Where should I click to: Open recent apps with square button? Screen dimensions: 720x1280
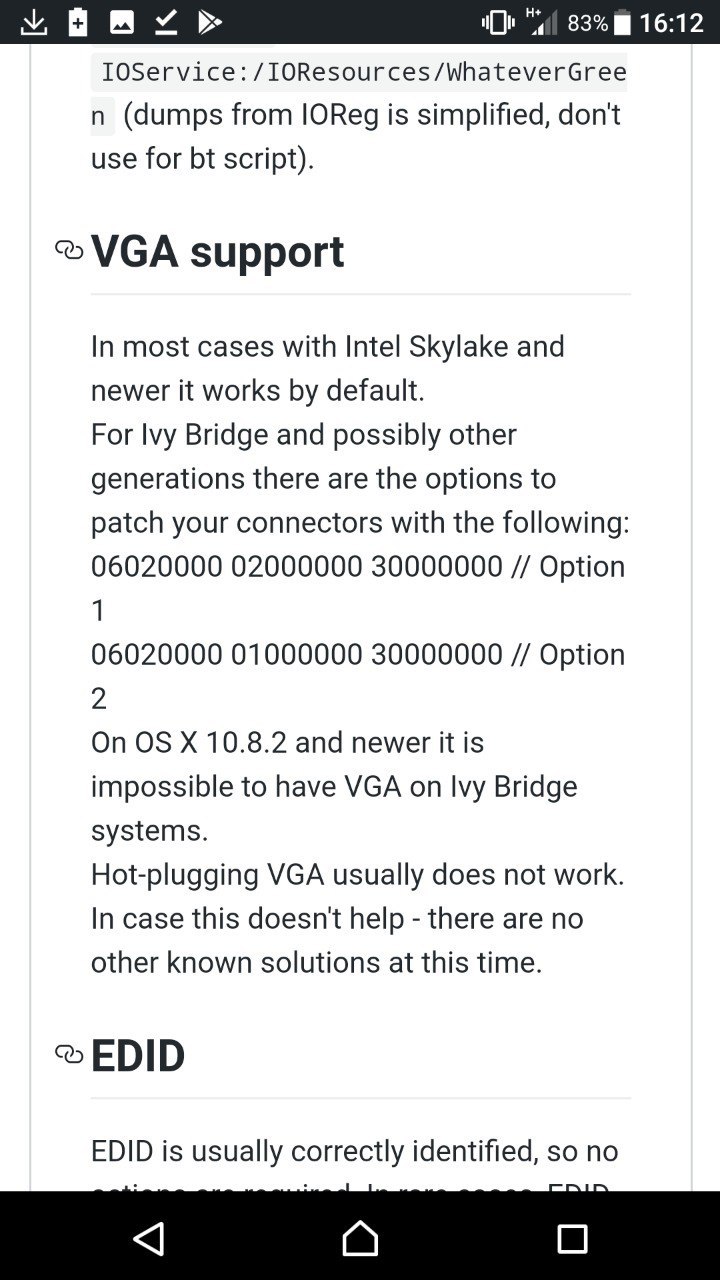click(572, 1239)
